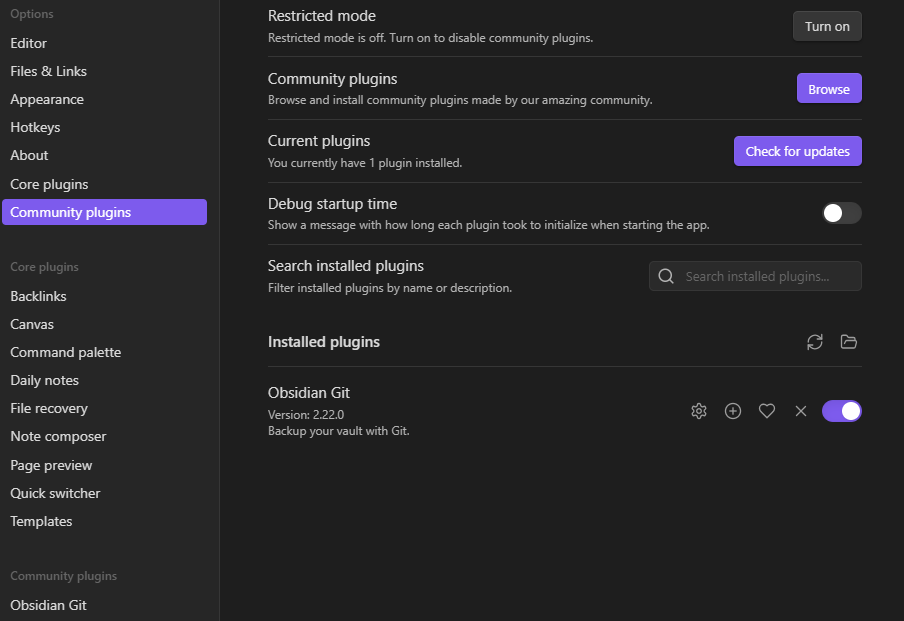Turn on Restricted mode
The width and height of the screenshot is (904, 621).
[827, 27]
